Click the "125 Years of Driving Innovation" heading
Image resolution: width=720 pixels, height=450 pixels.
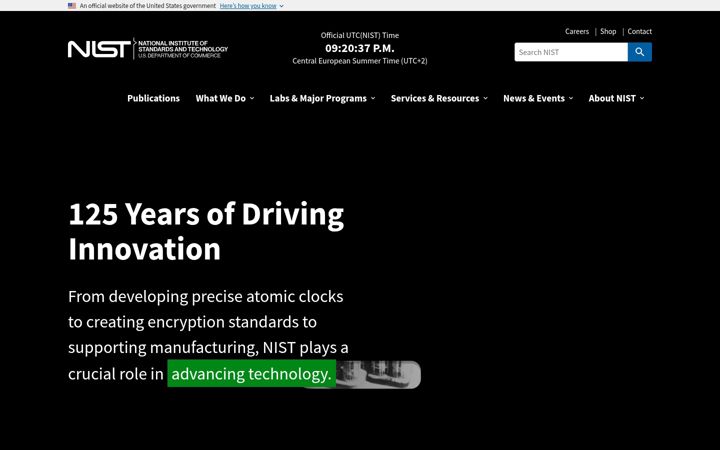(x=206, y=231)
